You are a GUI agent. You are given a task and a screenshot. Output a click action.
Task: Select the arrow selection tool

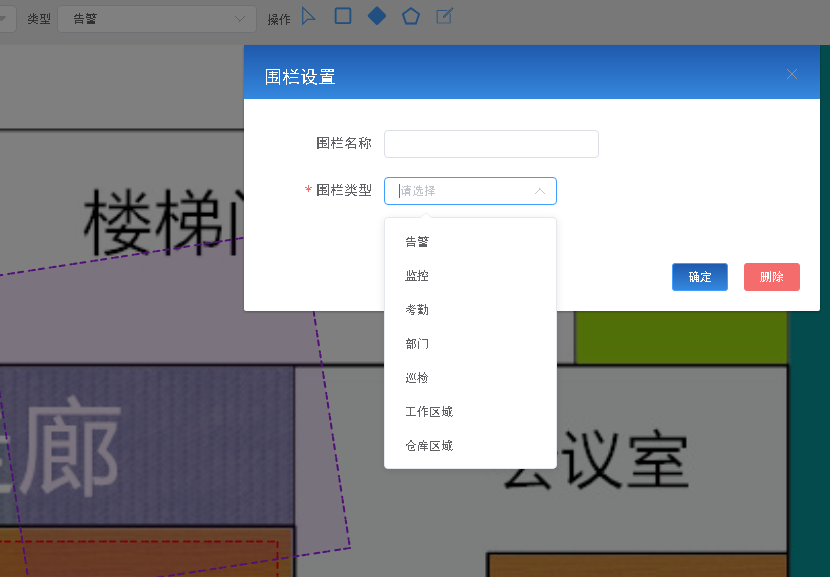click(x=308, y=16)
